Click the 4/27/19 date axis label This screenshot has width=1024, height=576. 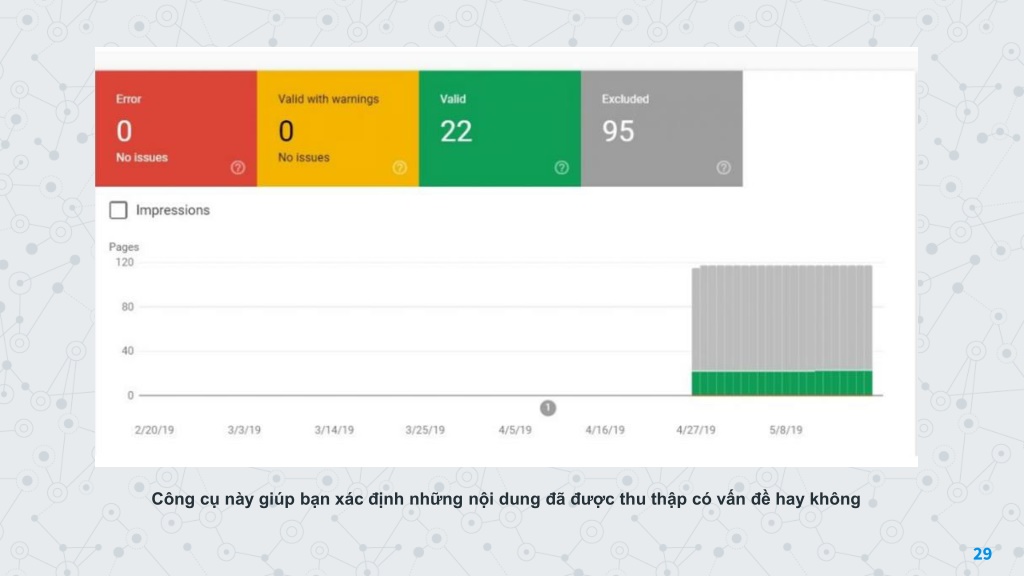tap(696, 430)
